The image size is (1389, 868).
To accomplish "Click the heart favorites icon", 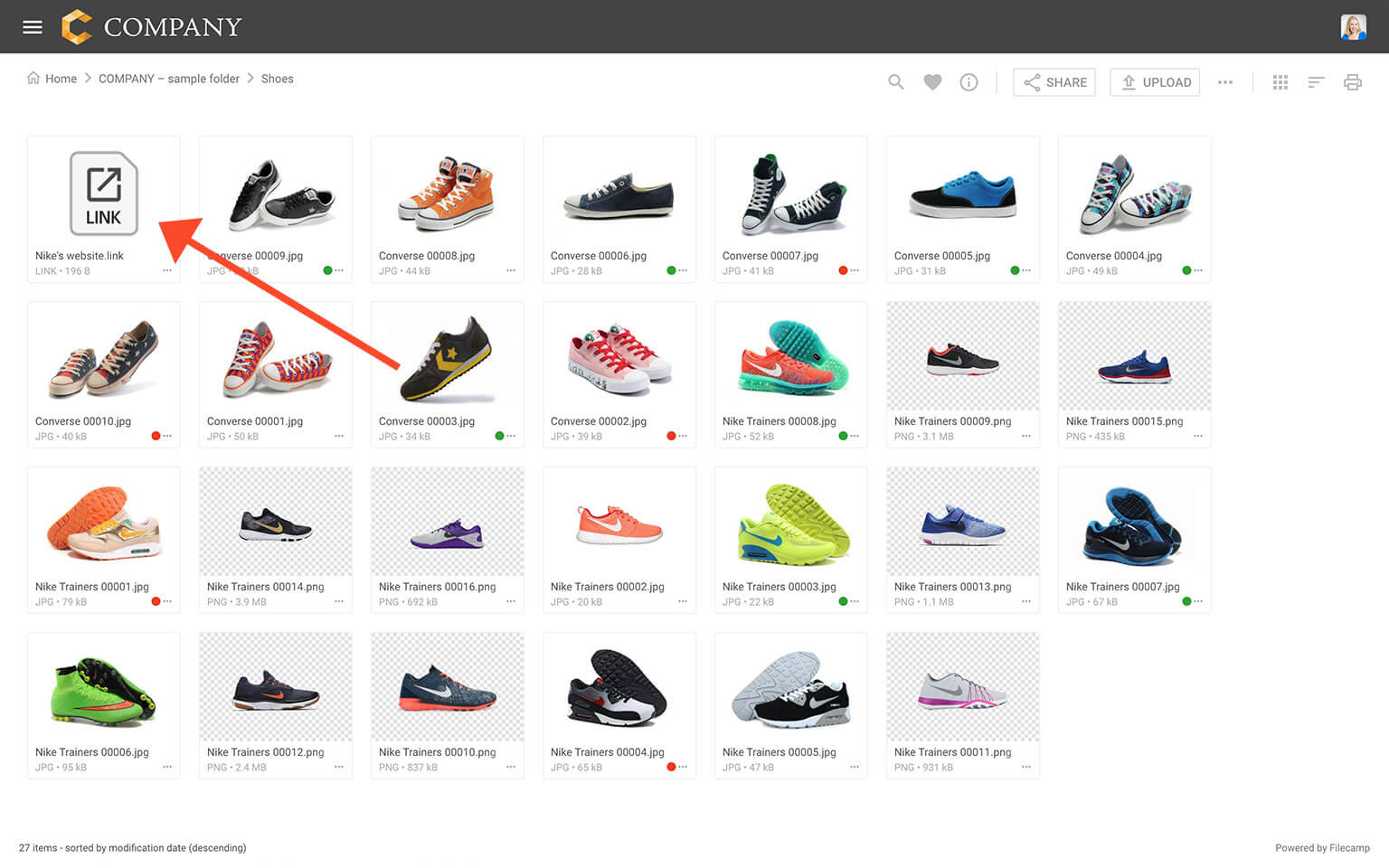I will pyautogui.click(x=932, y=82).
